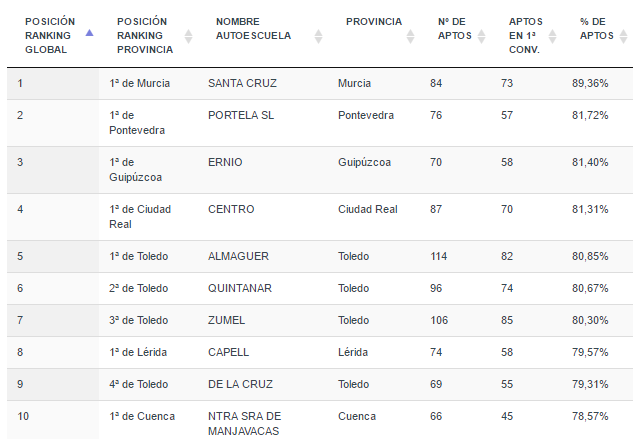This screenshot has width=638, height=439.
Task: Click the % de Aptos sort arrows
Action: (623, 36)
